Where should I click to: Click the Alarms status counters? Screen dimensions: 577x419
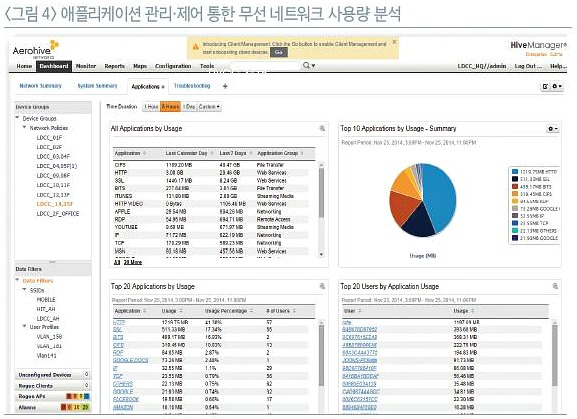75,407
